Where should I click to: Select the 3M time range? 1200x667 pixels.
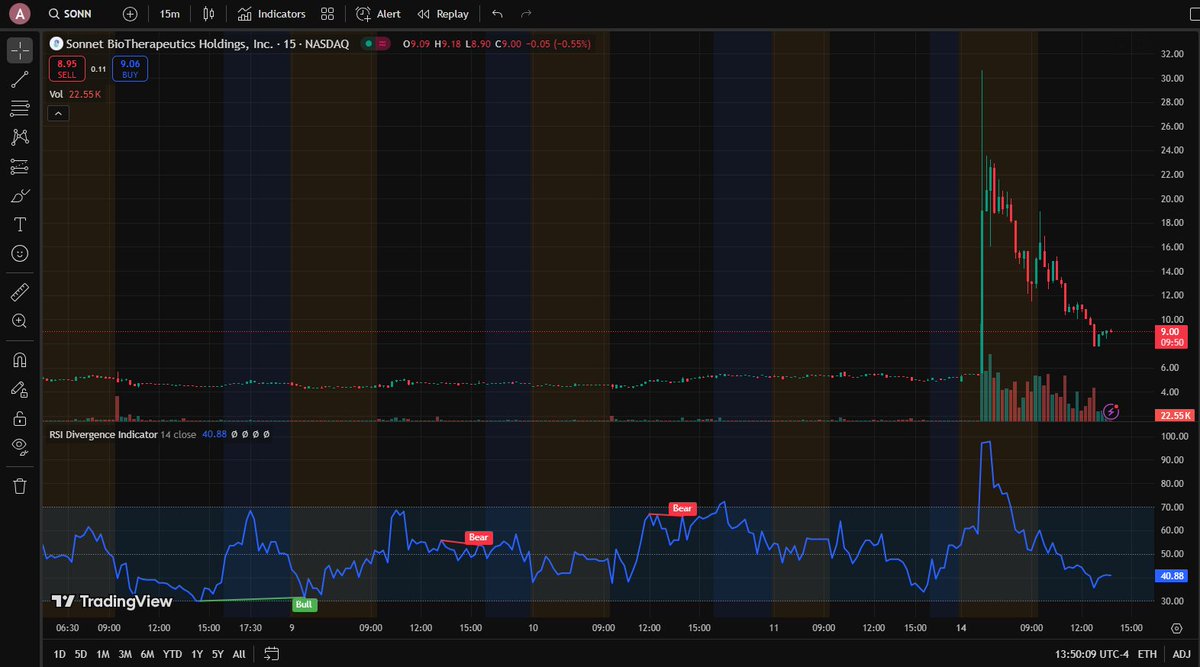coord(125,654)
